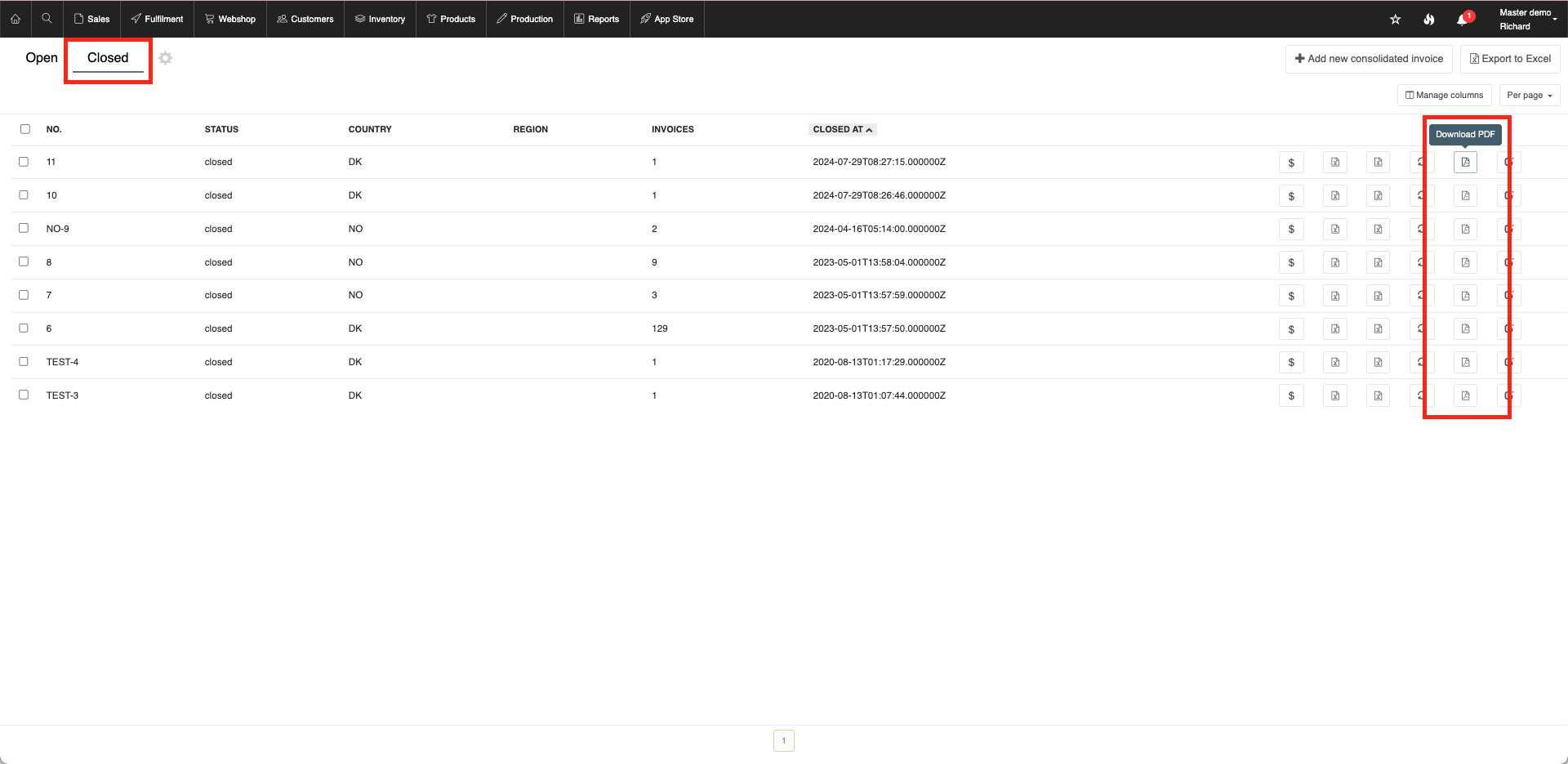Screen dimensions: 1568x764
Task: Click Add new consolidated invoice
Action: [1369, 59]
